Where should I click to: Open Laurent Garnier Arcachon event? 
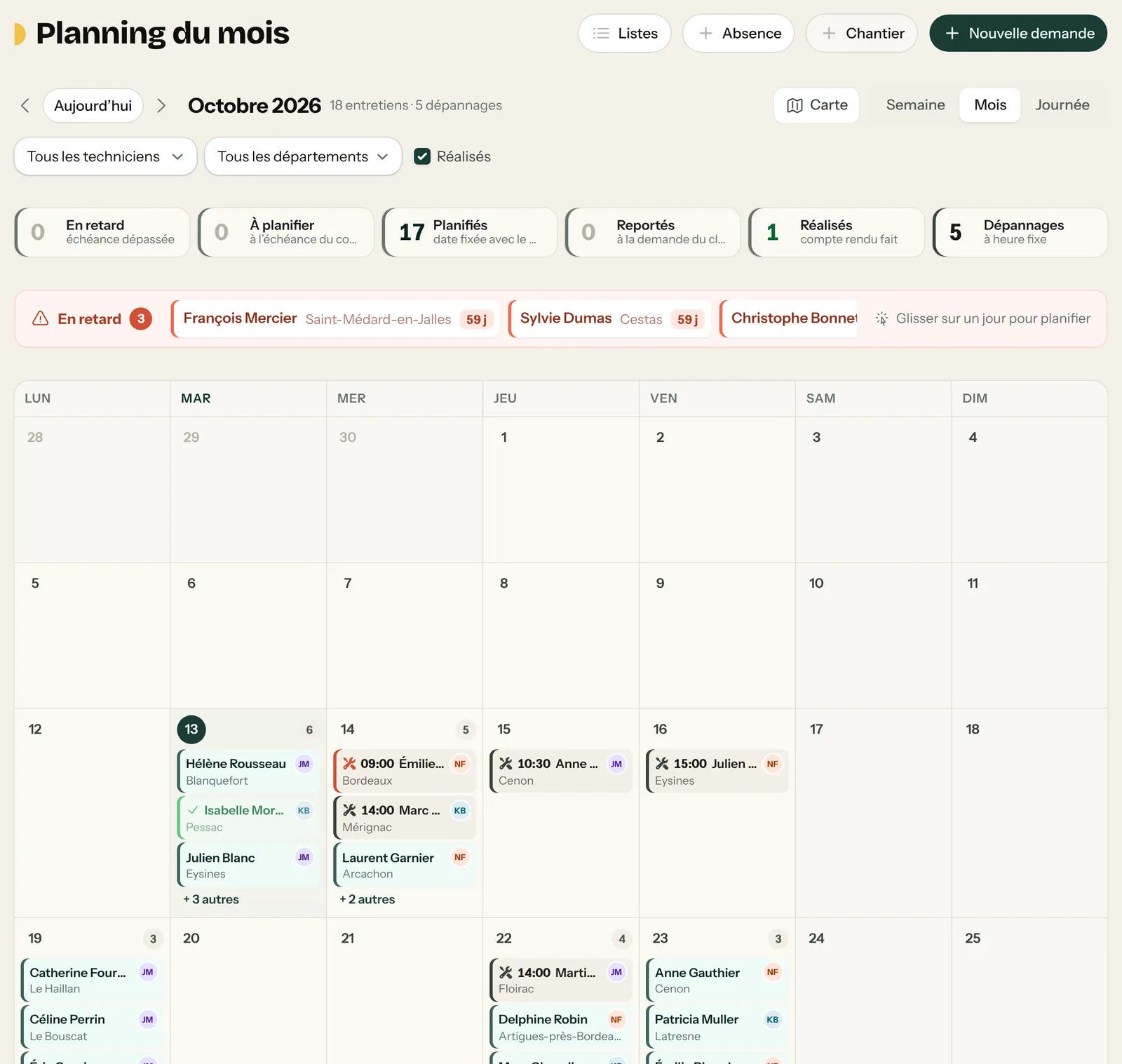pyautogui.click(x=405, y=866)
